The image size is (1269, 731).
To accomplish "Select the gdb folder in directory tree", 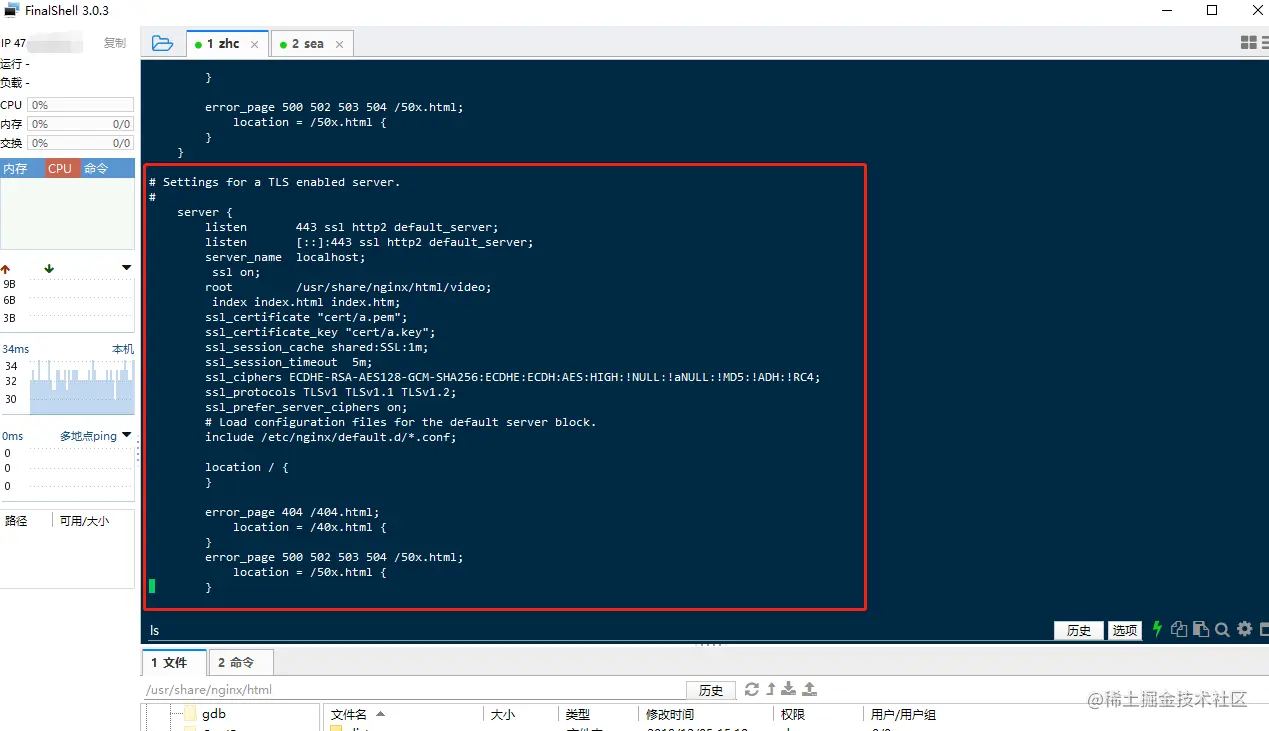I will [x=214, y=714].
